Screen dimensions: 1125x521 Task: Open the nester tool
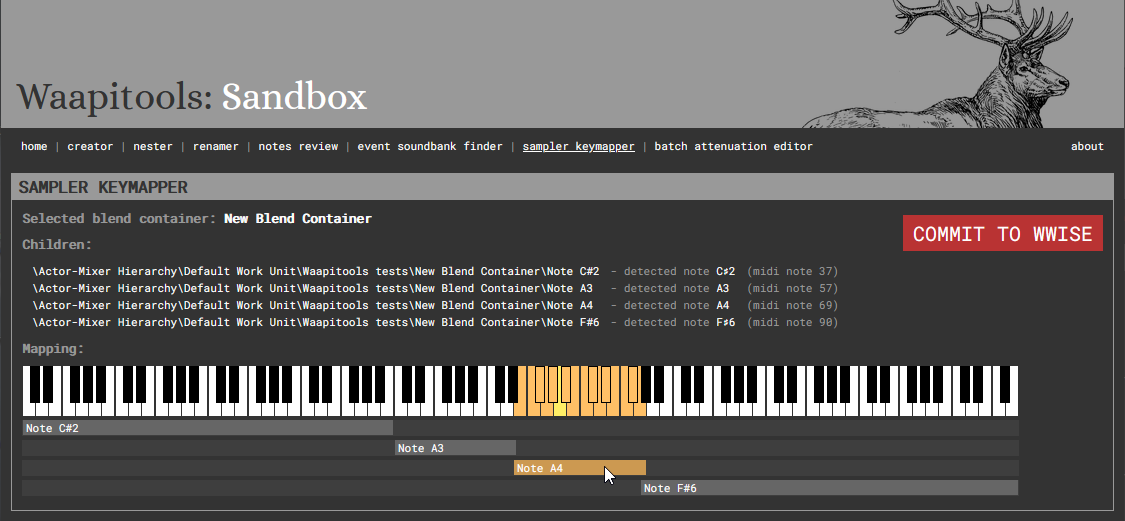click(153, 146)
